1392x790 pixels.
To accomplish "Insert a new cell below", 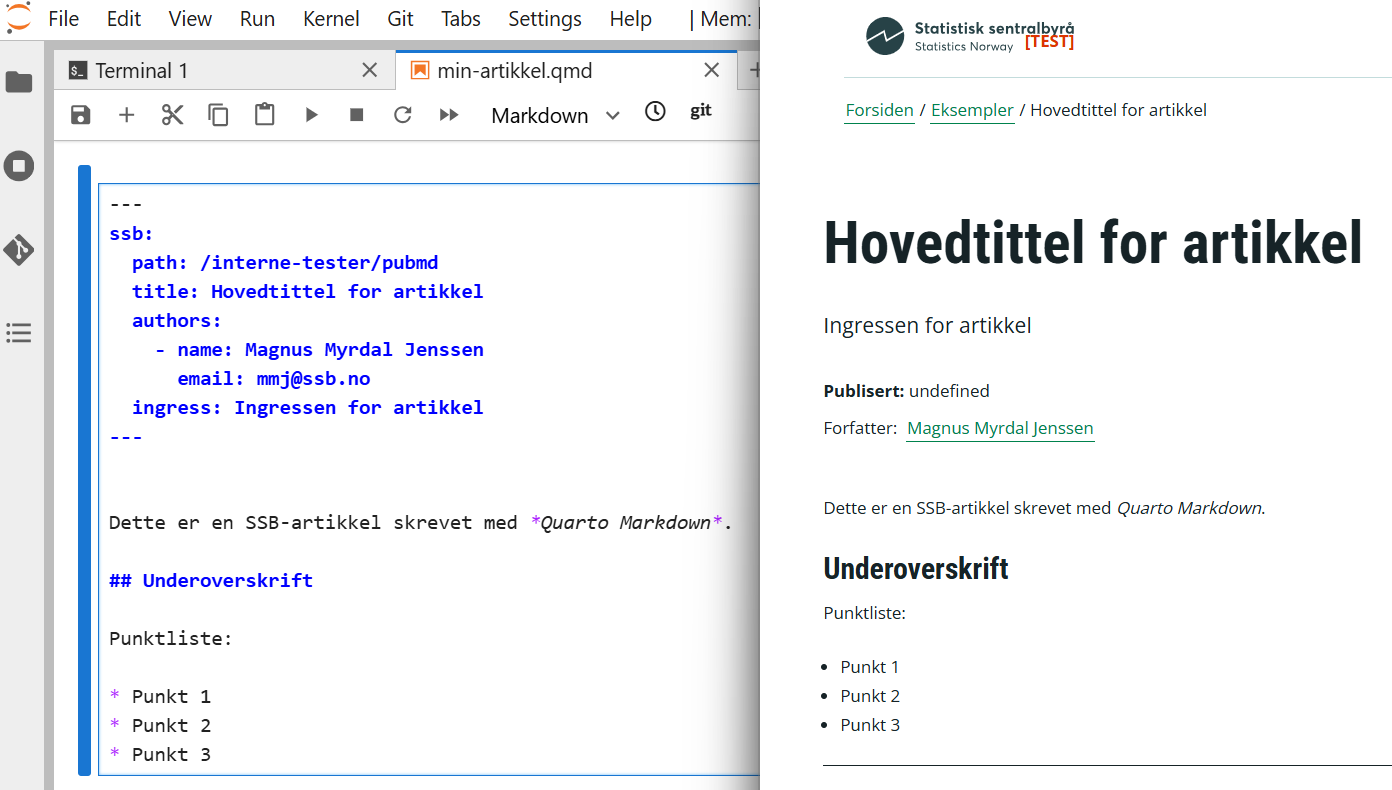I will point(126,114).
